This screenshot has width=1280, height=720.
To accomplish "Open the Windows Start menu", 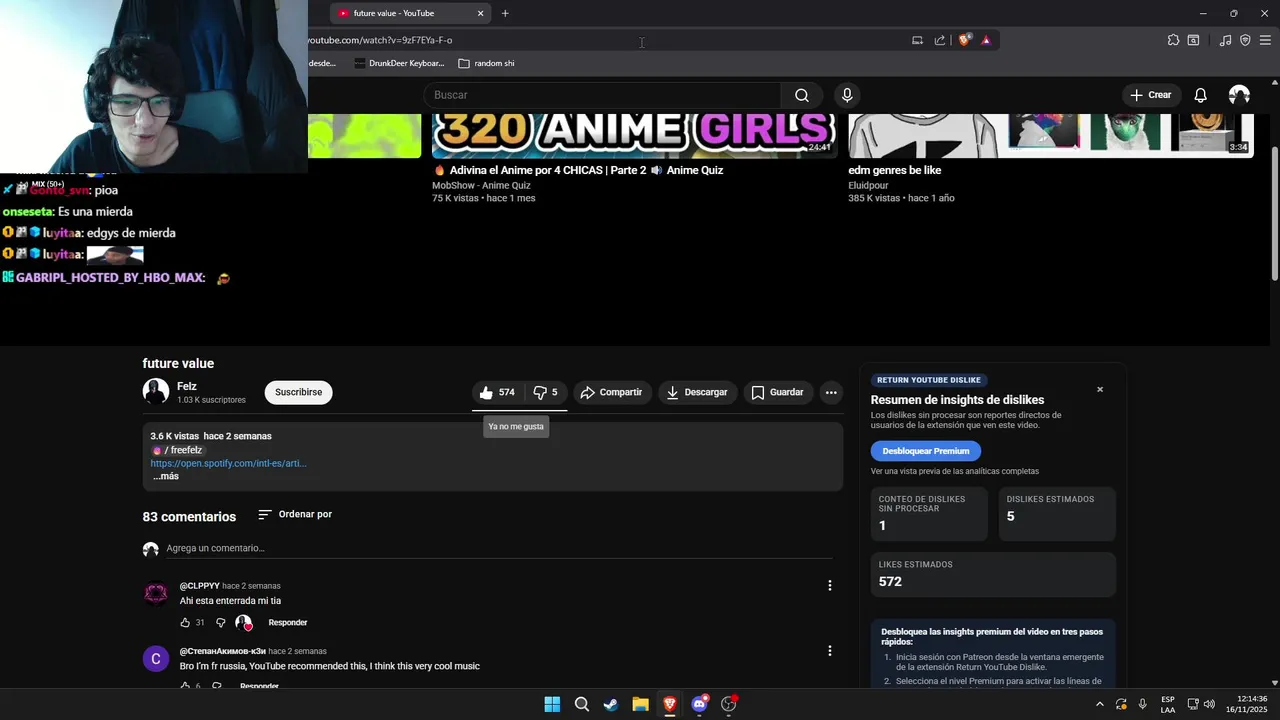I will tap(552, 704).
